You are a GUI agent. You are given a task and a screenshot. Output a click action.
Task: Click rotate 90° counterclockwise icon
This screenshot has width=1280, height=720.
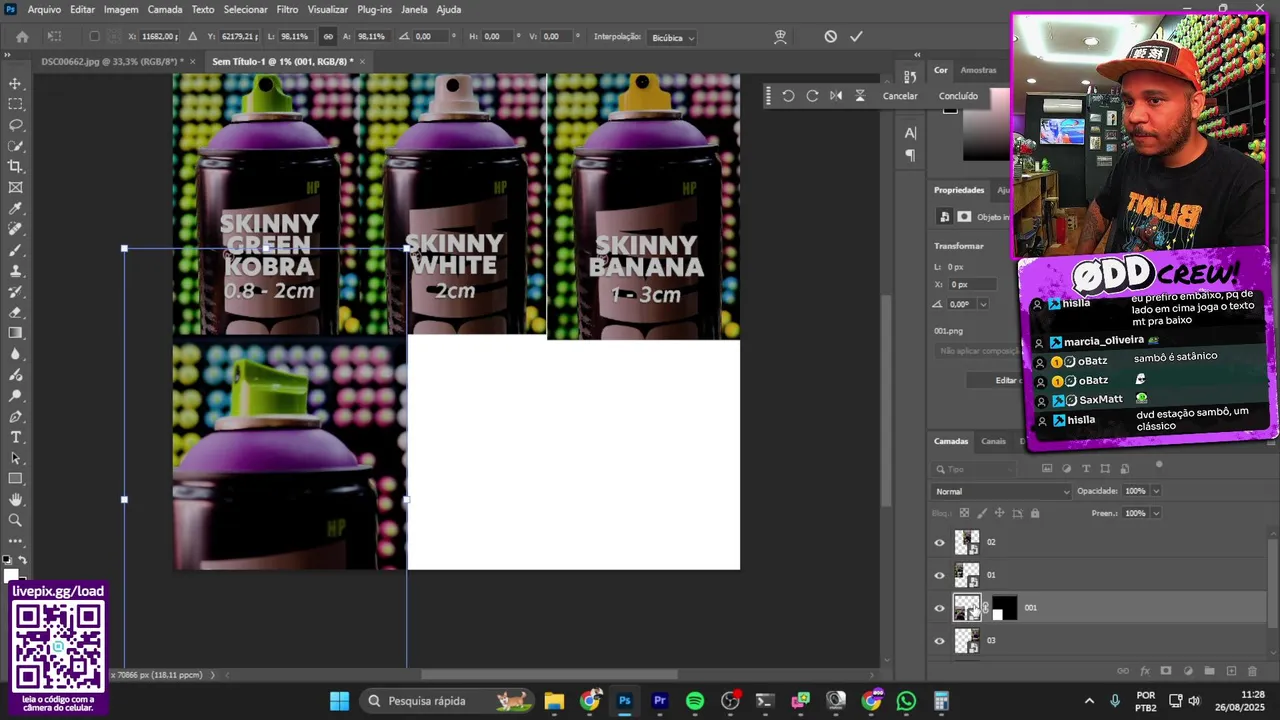(x=788, y=96)
